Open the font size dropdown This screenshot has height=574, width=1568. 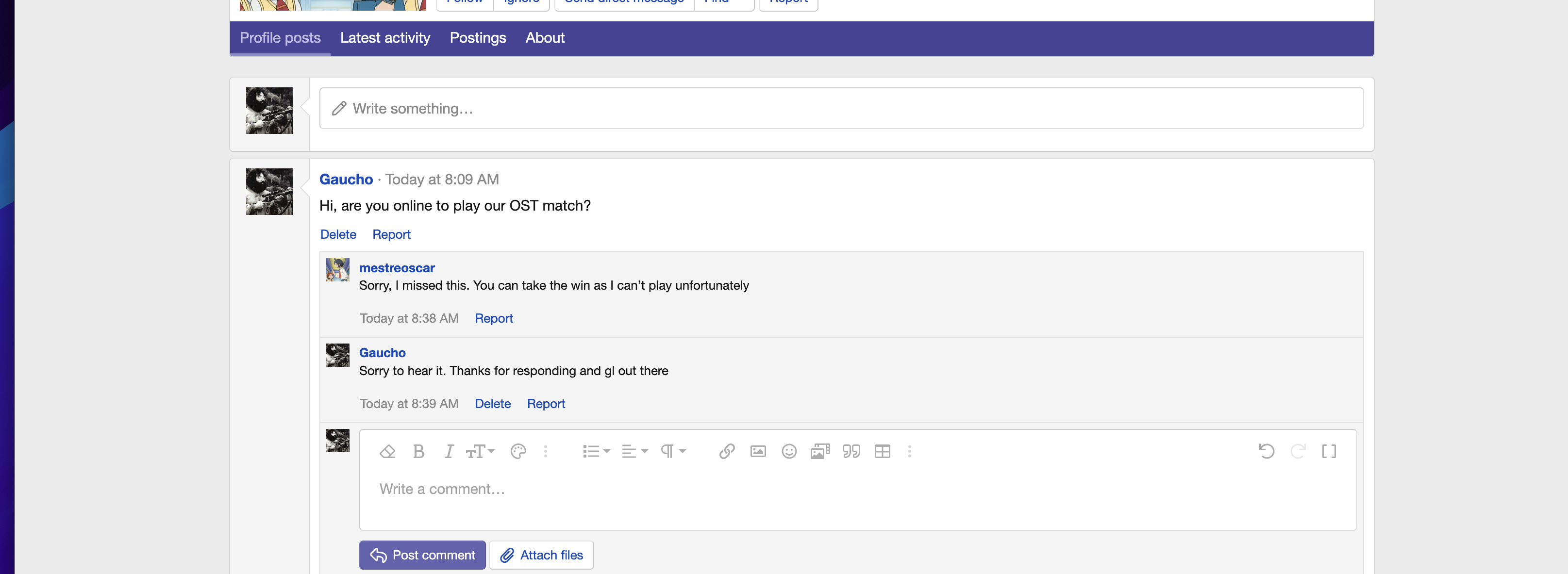click(480, 451)
